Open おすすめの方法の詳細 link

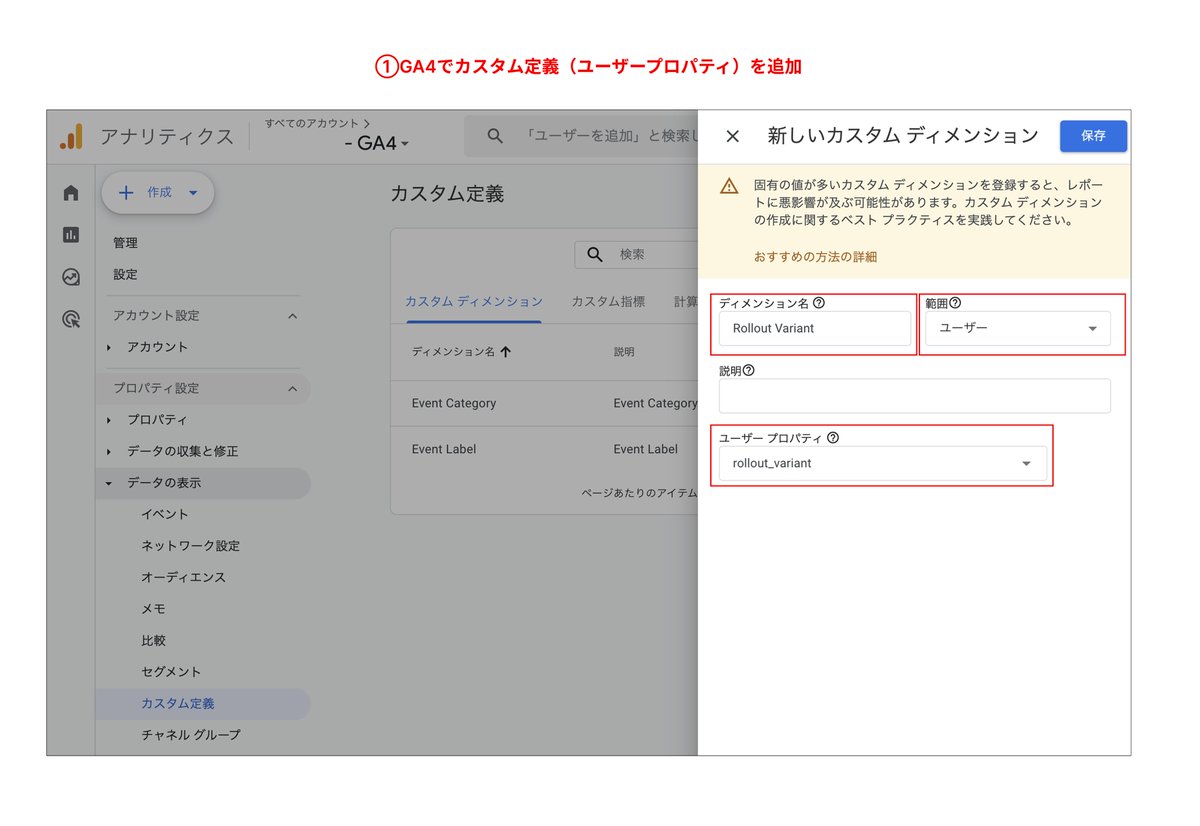coord(815,257)
